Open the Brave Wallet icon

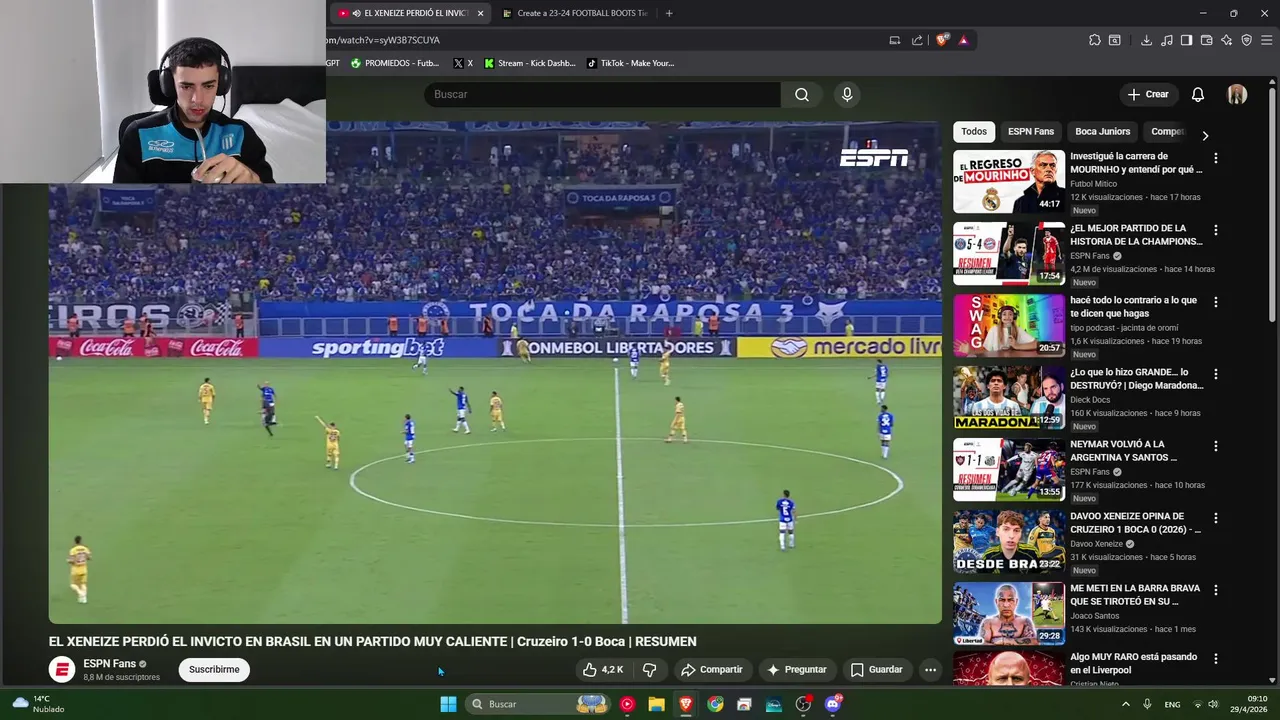click(1206, 40)
